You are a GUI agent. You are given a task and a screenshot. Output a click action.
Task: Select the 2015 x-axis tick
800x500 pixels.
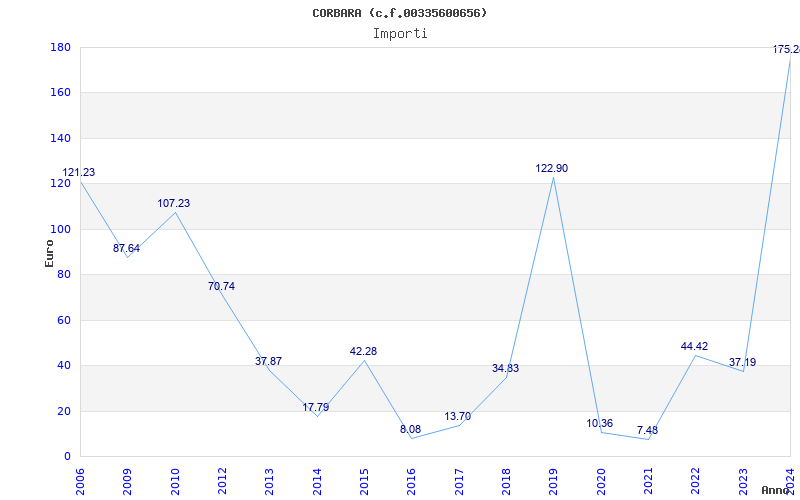(x=364, y=482)
